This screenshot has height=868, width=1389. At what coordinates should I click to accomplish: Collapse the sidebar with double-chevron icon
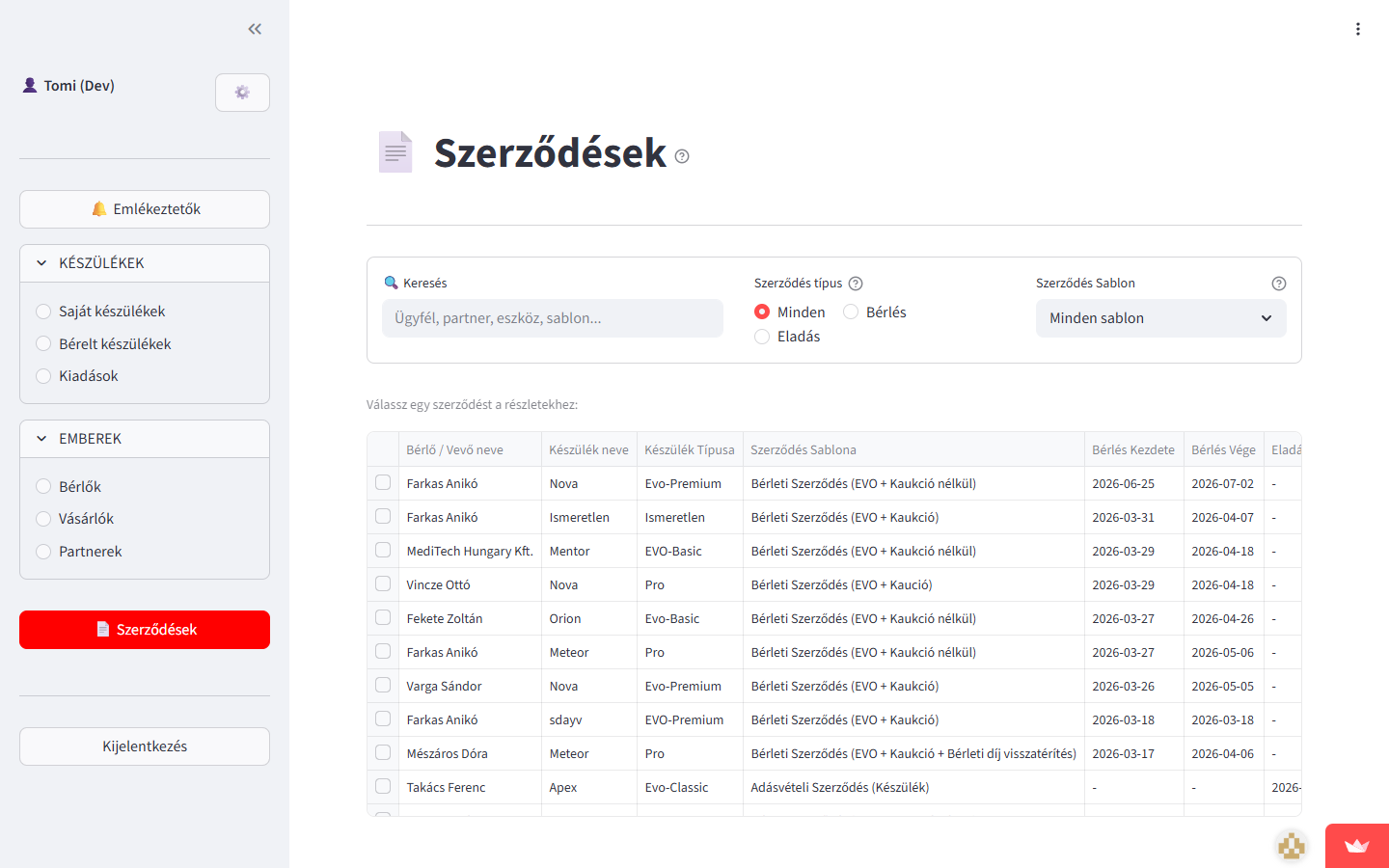point(255,29)
